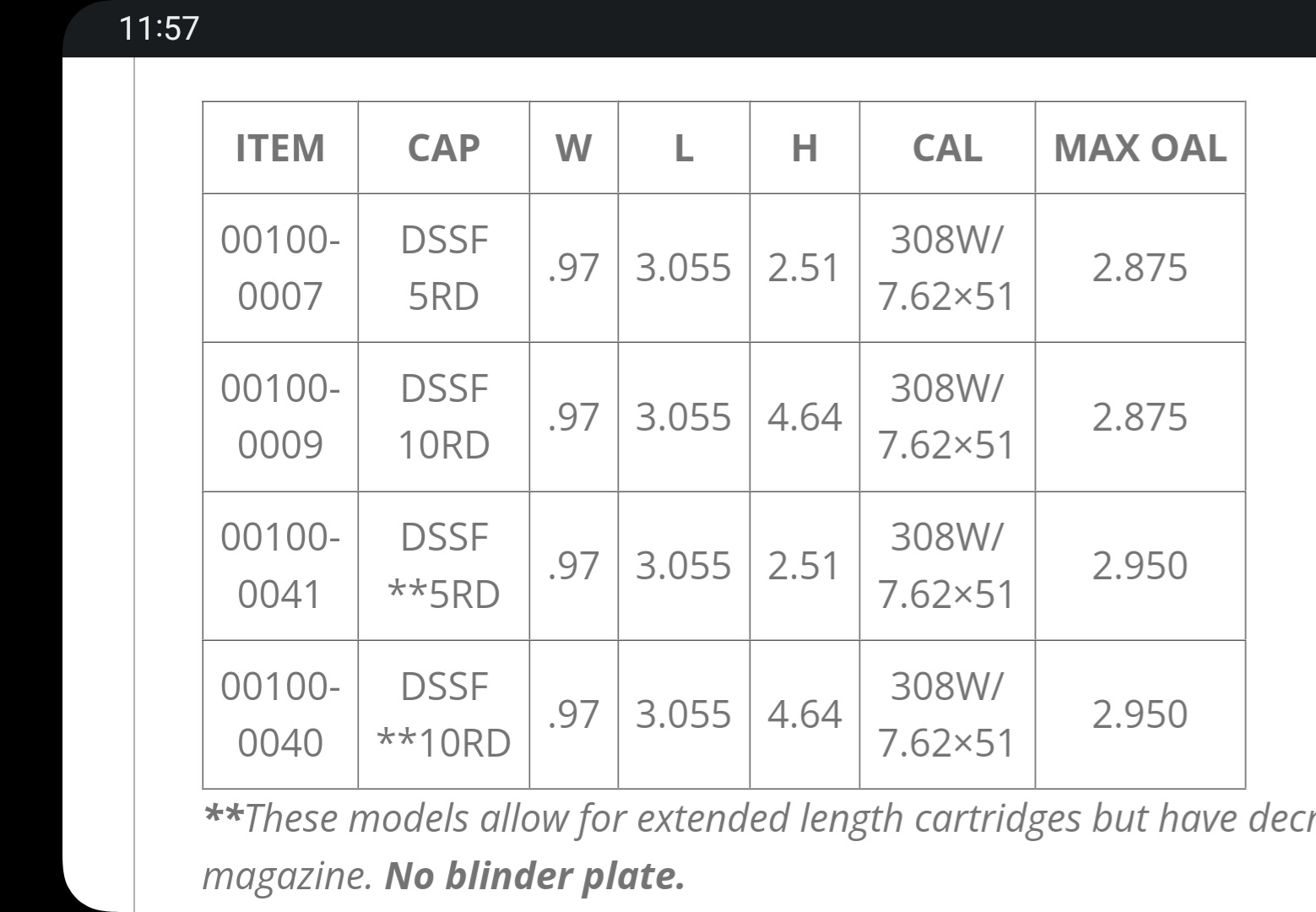Screen dimensions: 1316x912
Task: Click the 2.950 max OAL in last row
Action: (1140, 714)
